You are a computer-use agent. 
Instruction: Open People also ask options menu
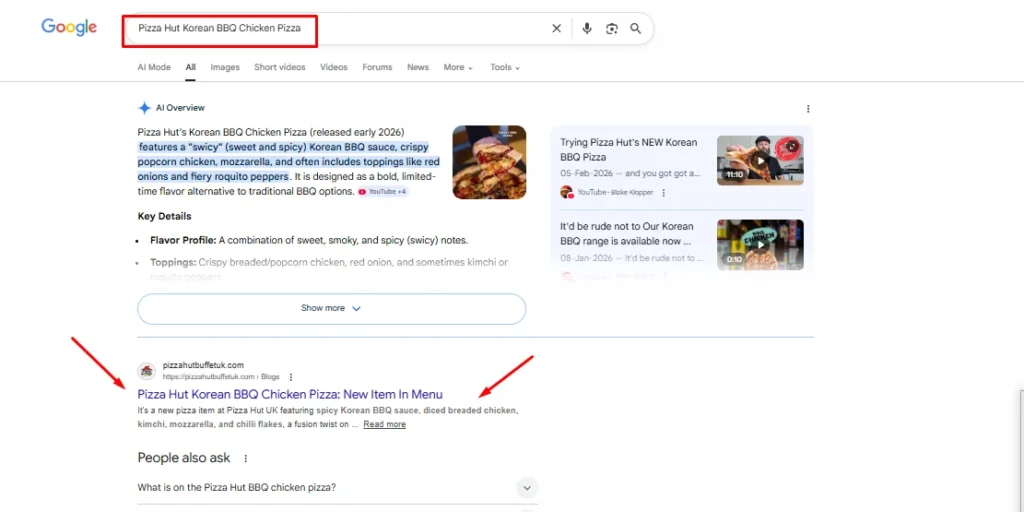[x=245, y=459]
